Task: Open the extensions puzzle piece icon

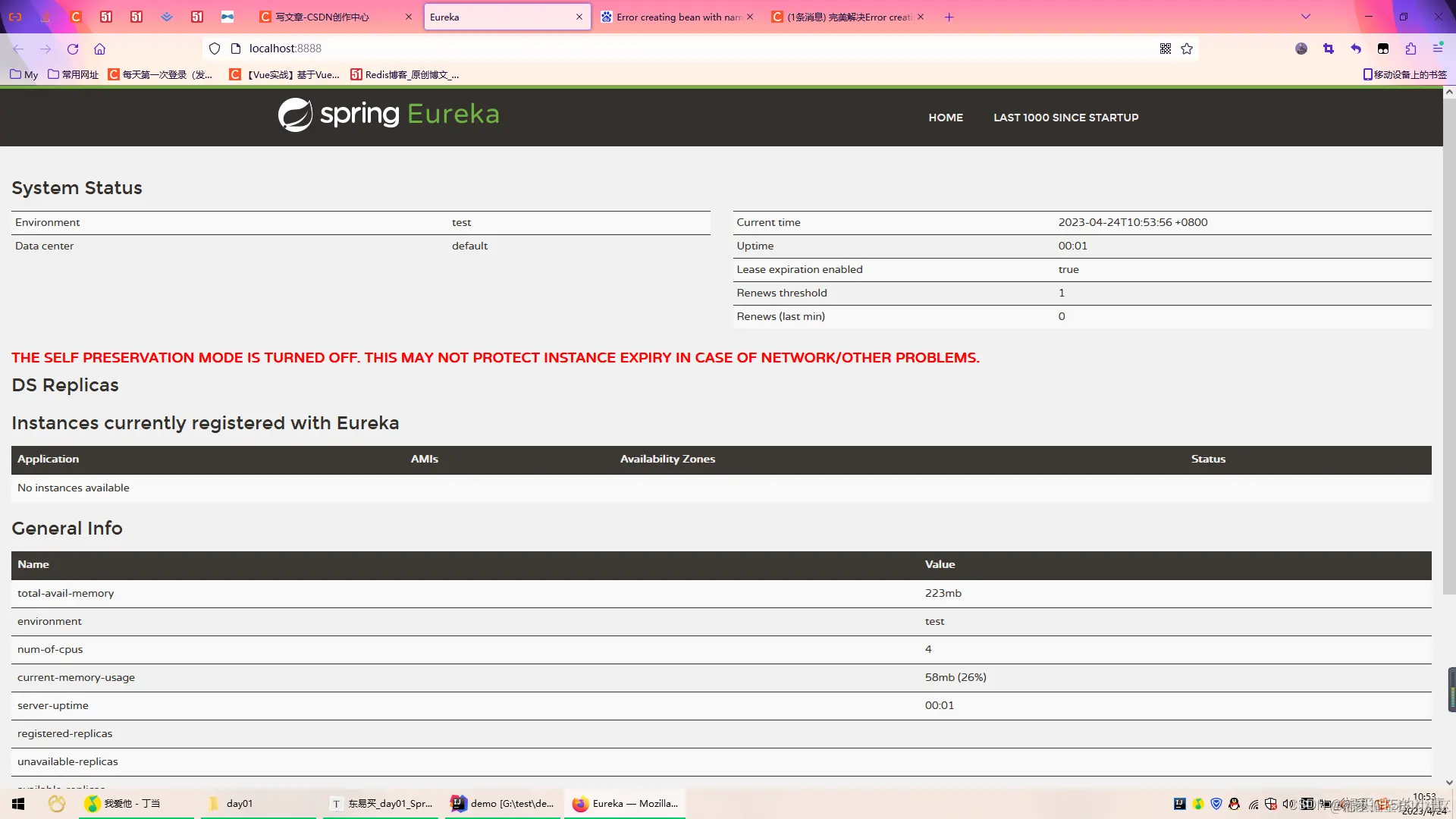Action: [1410, 49]
